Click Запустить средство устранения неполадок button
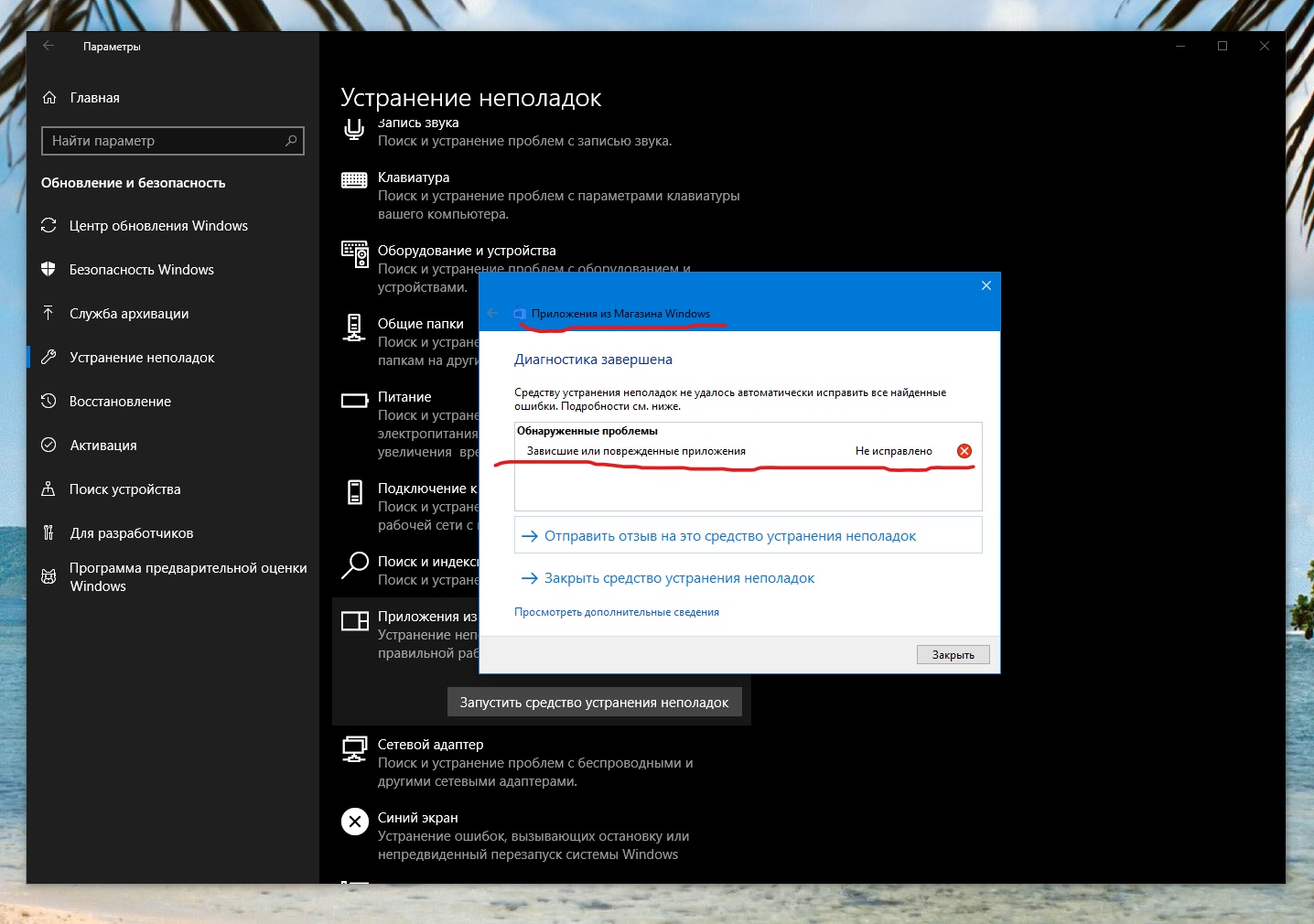Screen dimensions: 1314x924 pos(595,703)
